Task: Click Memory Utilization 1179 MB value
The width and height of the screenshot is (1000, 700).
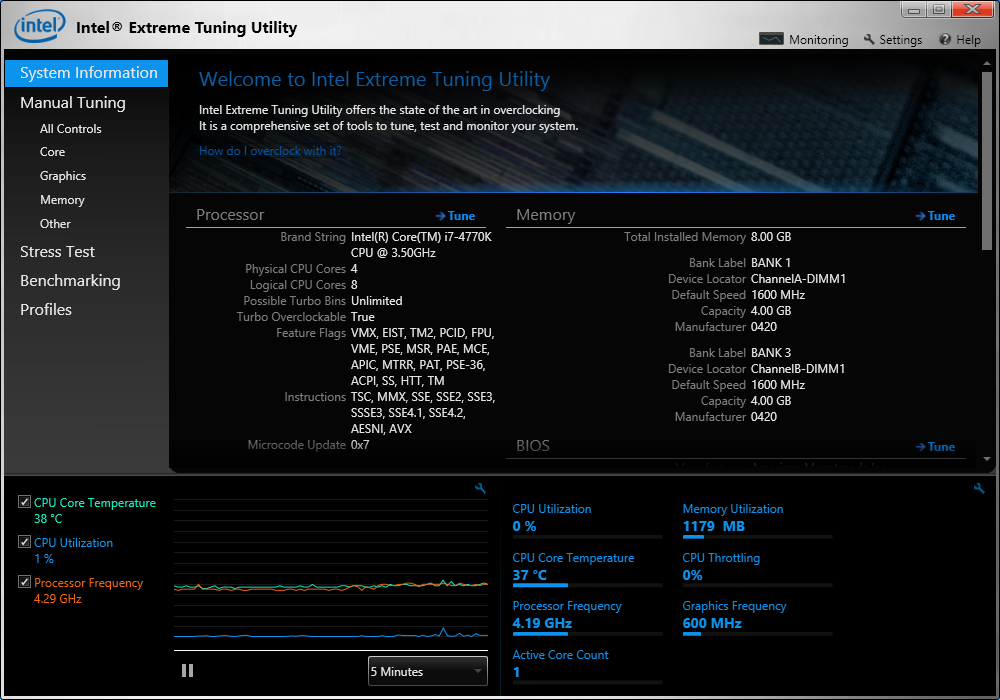Action: pos(714,527)
